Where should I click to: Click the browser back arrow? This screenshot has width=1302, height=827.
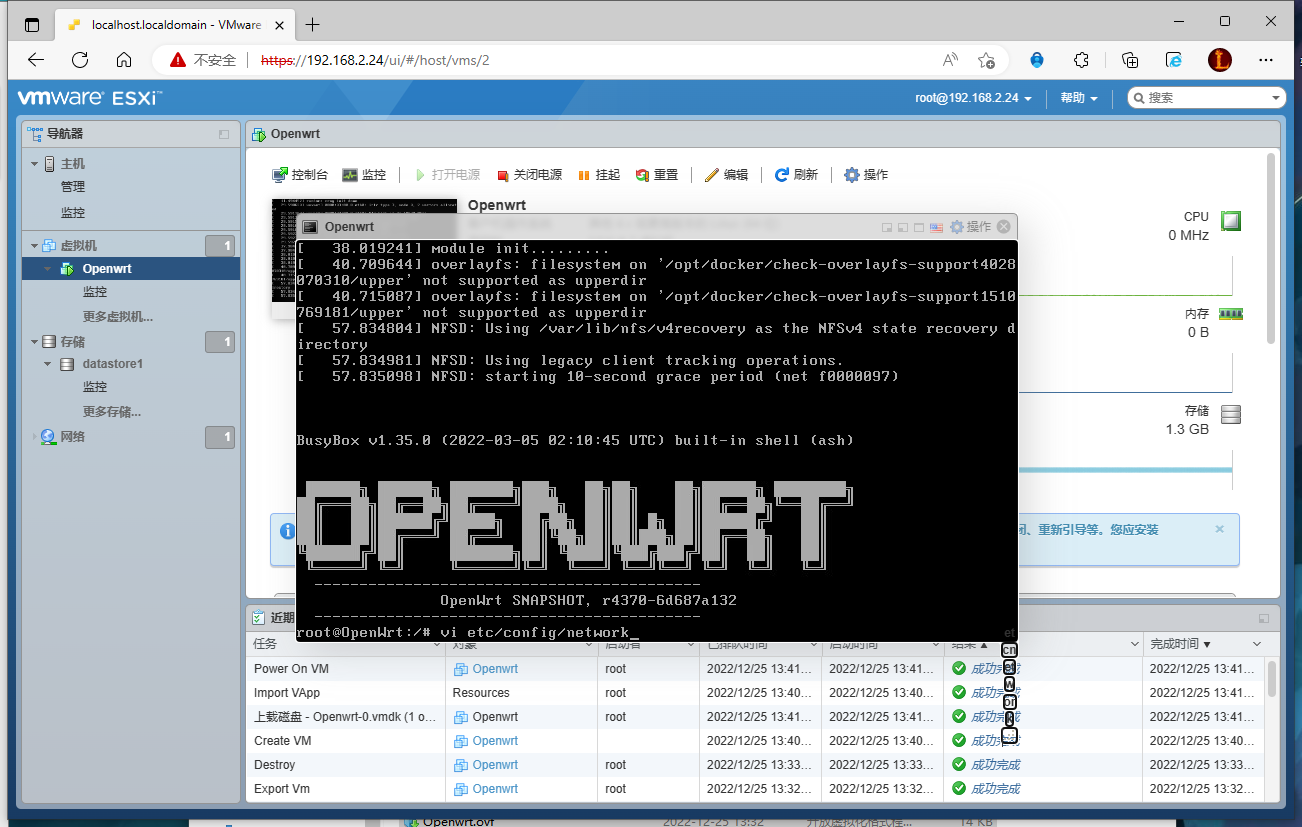click(x=36, y=60)
